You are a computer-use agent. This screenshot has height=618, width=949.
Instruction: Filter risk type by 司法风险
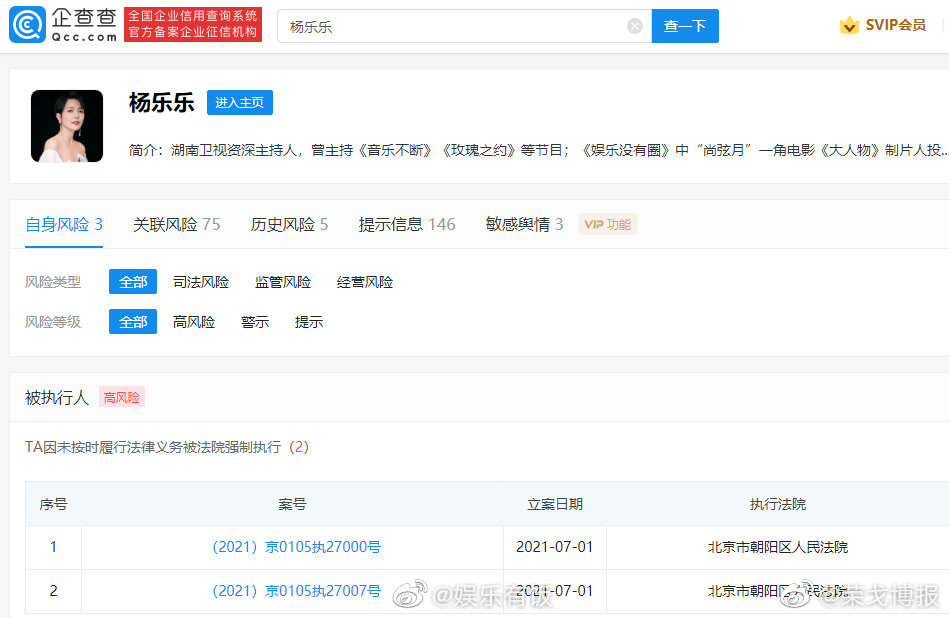coord(201,283)
